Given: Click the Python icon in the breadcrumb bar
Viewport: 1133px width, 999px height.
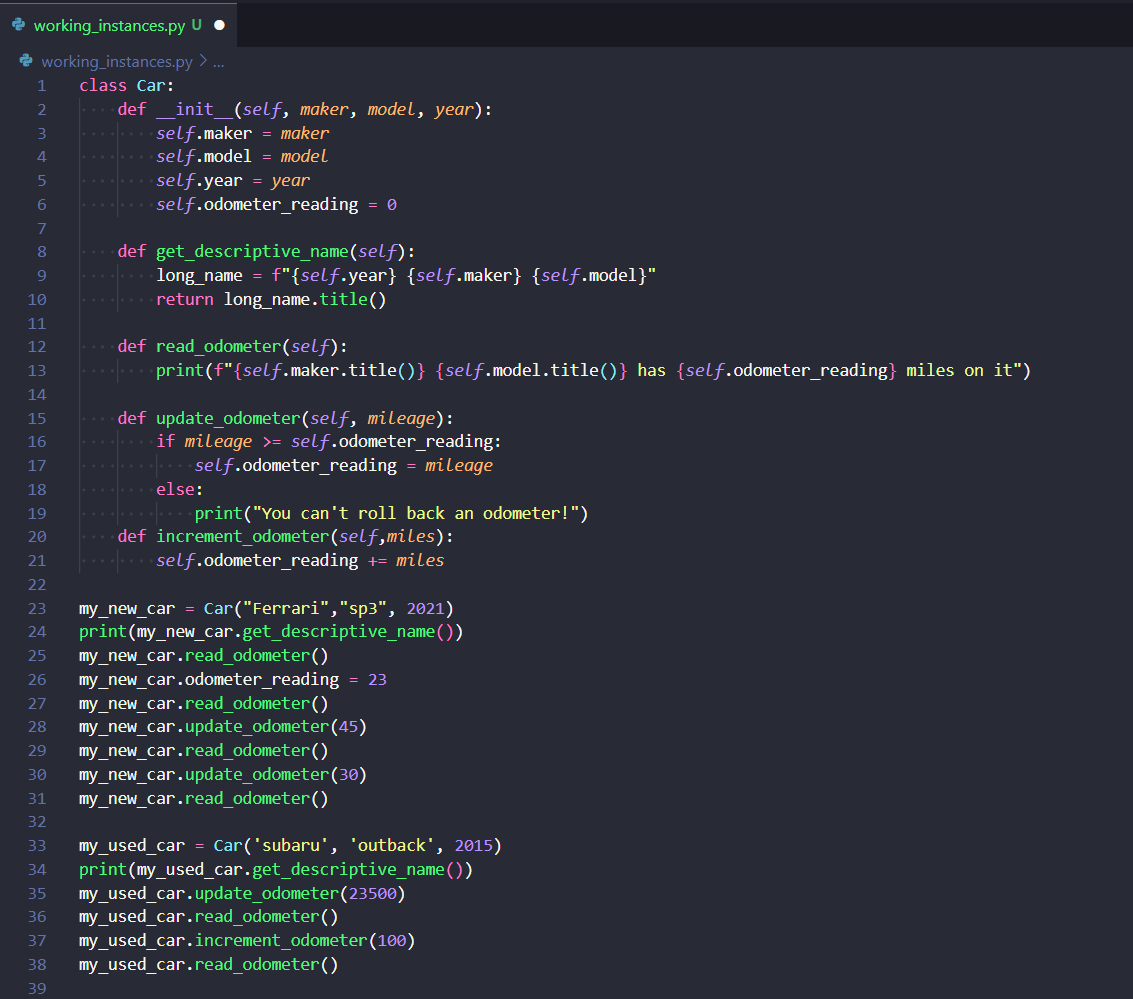Looking at the screenshot, I should tap(24, 60).
